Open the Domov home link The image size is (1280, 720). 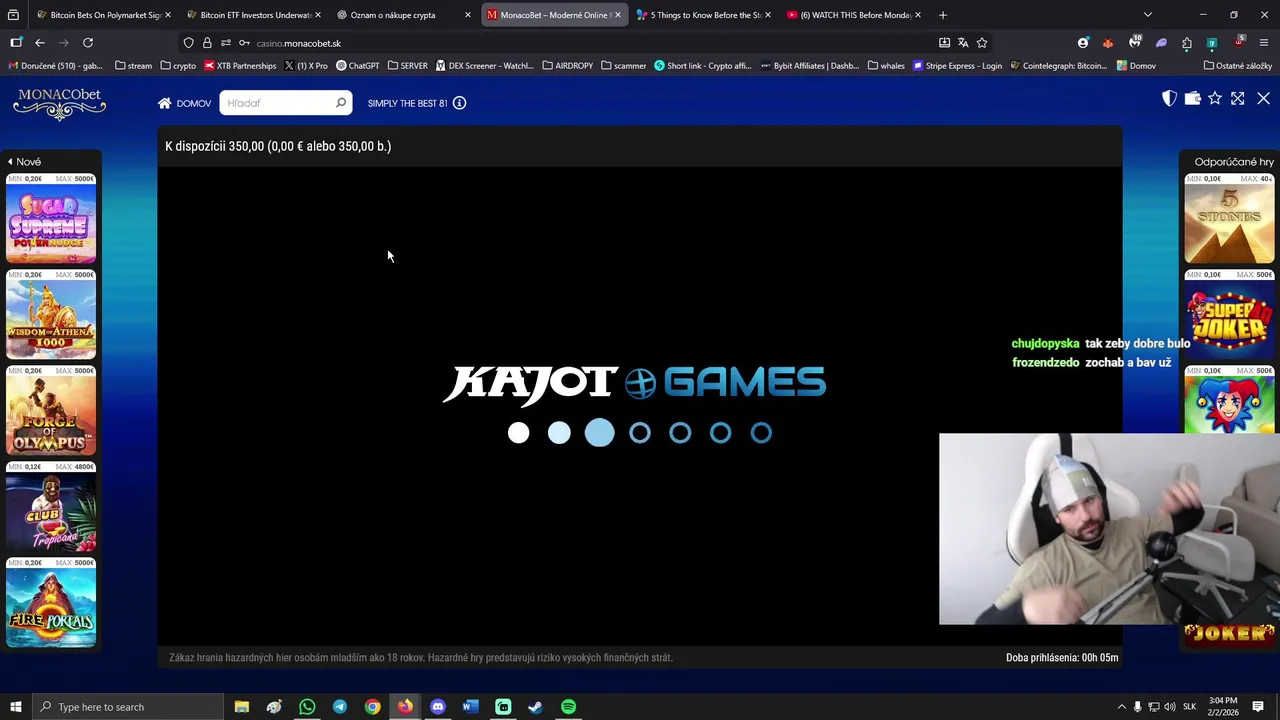(x=184, y=103)
